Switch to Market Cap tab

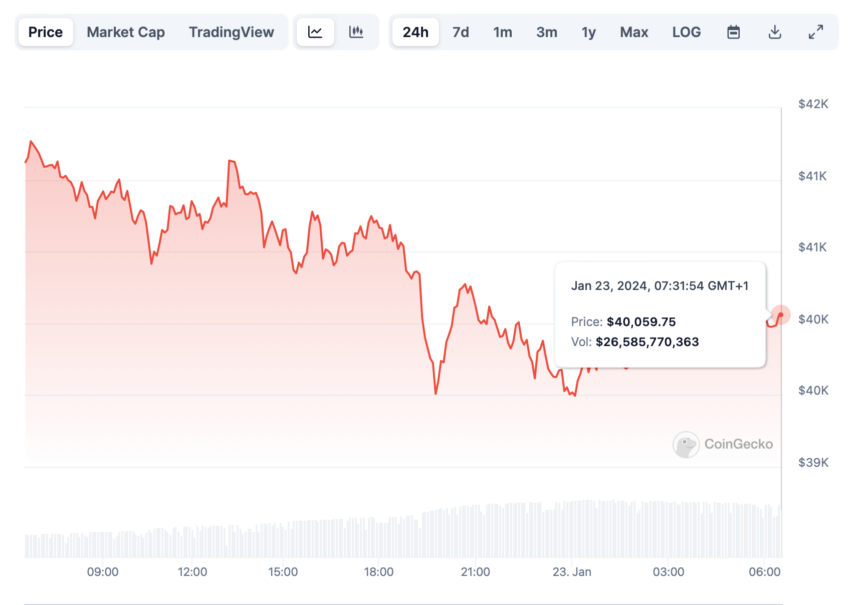point(126,32)
